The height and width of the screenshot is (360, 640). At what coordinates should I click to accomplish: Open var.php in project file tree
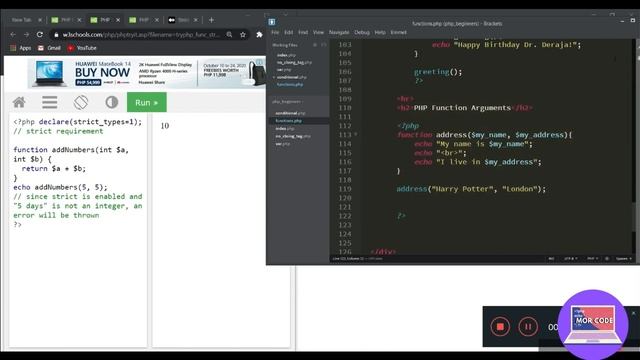[x=282, y=144]
